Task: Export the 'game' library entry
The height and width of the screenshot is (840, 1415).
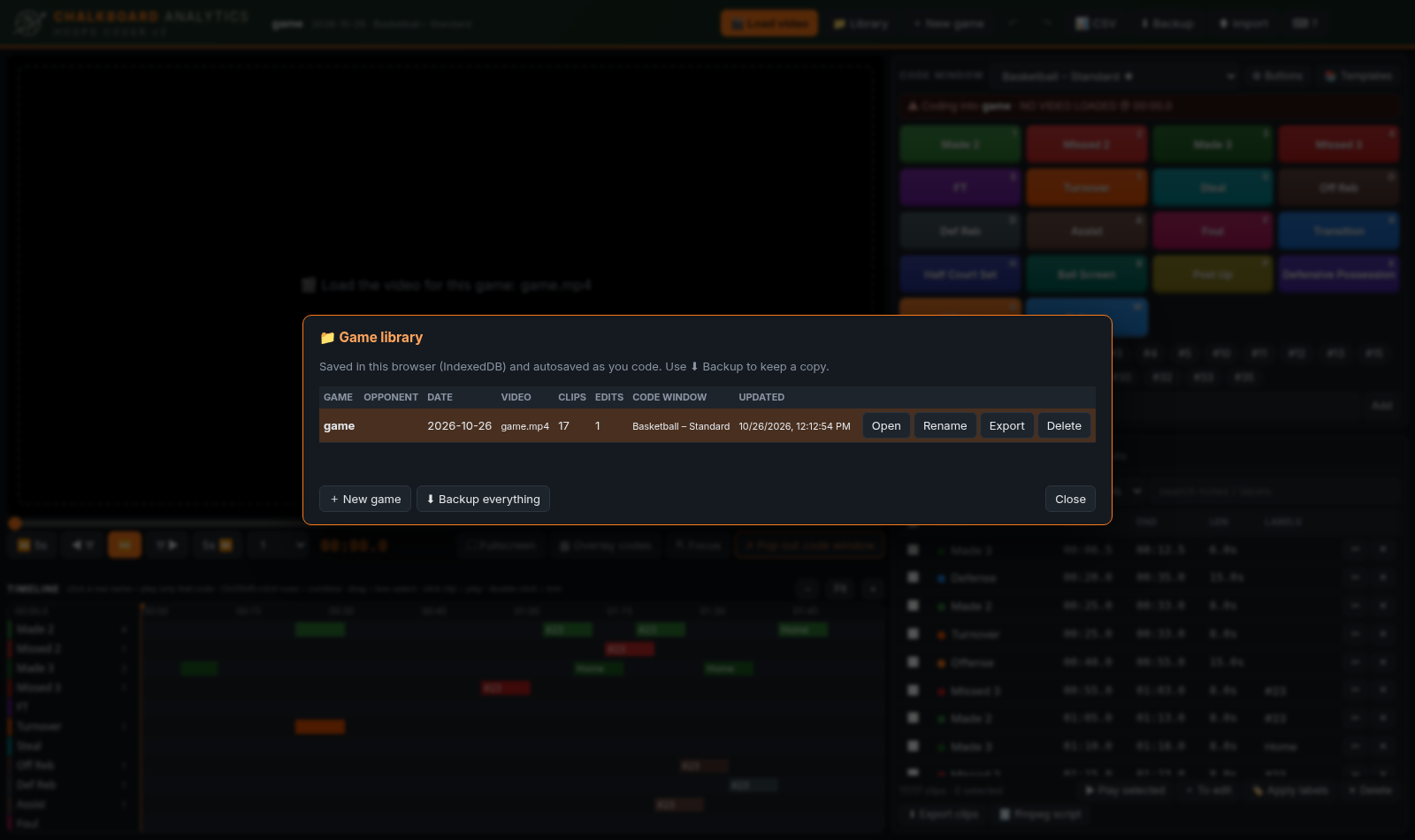Action: (1006, 425)
